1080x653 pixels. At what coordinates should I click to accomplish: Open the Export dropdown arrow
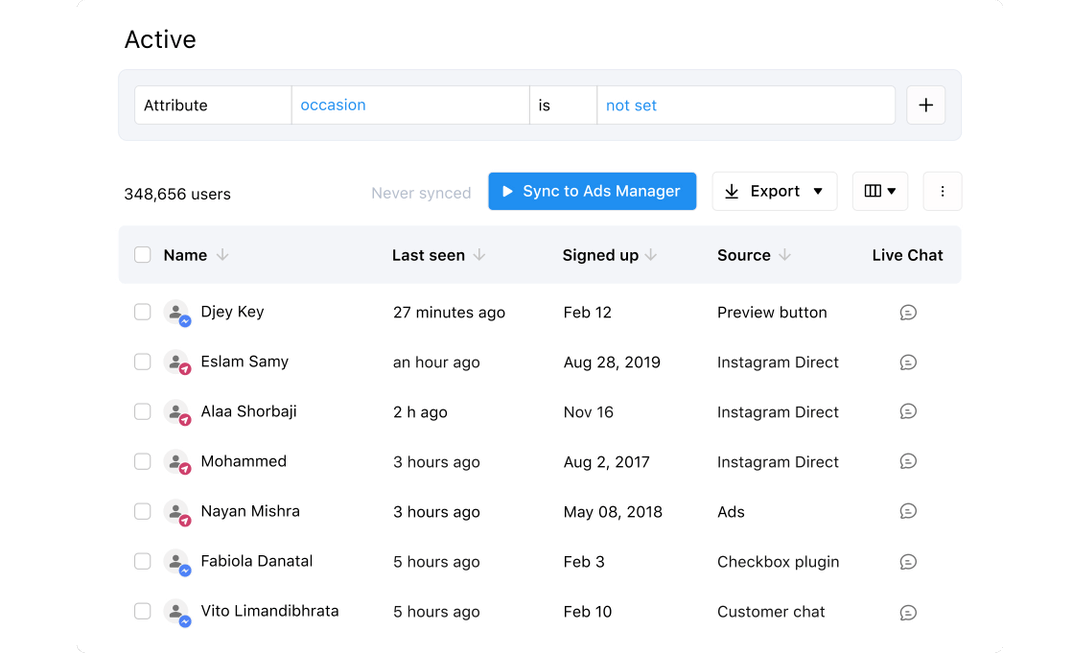(x=820, y=191)
